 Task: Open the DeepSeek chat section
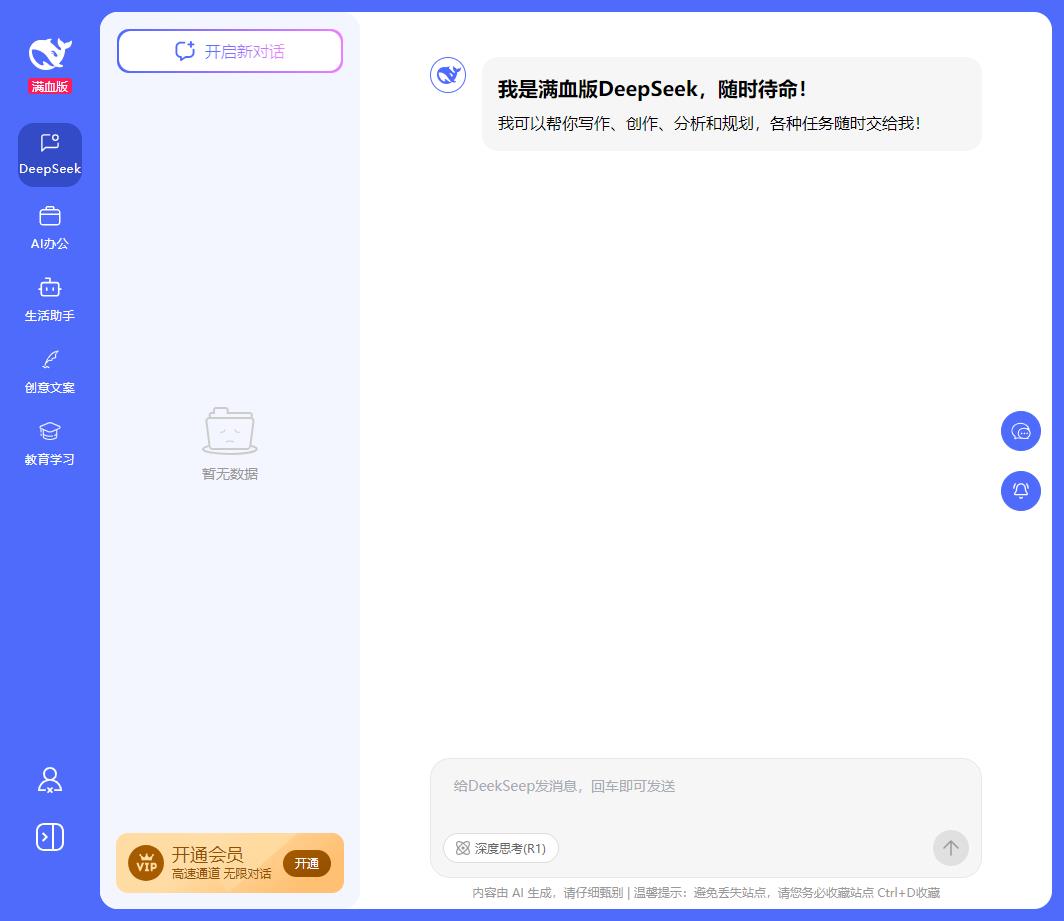coord(50,155)
